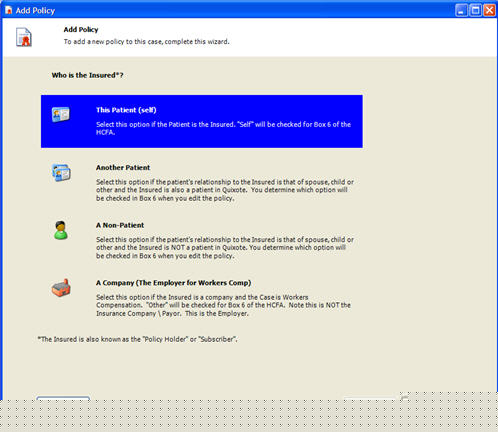Image resolution: width=498 pixels, height=432 pixels.
Task: Minimize the Add Policy window
Action: tap(461, 10)
